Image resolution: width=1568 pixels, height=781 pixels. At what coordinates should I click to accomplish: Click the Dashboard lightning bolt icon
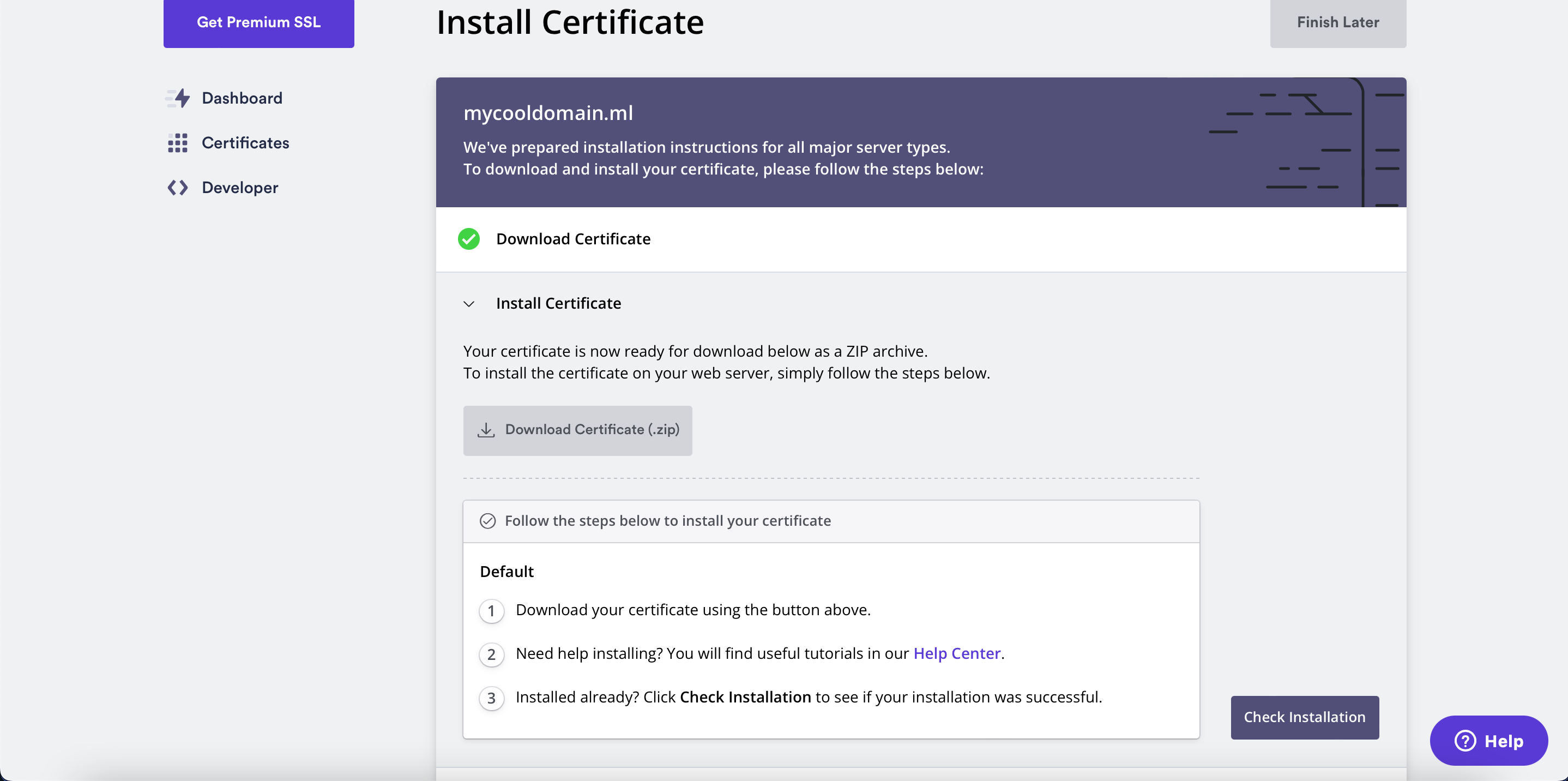178,98
